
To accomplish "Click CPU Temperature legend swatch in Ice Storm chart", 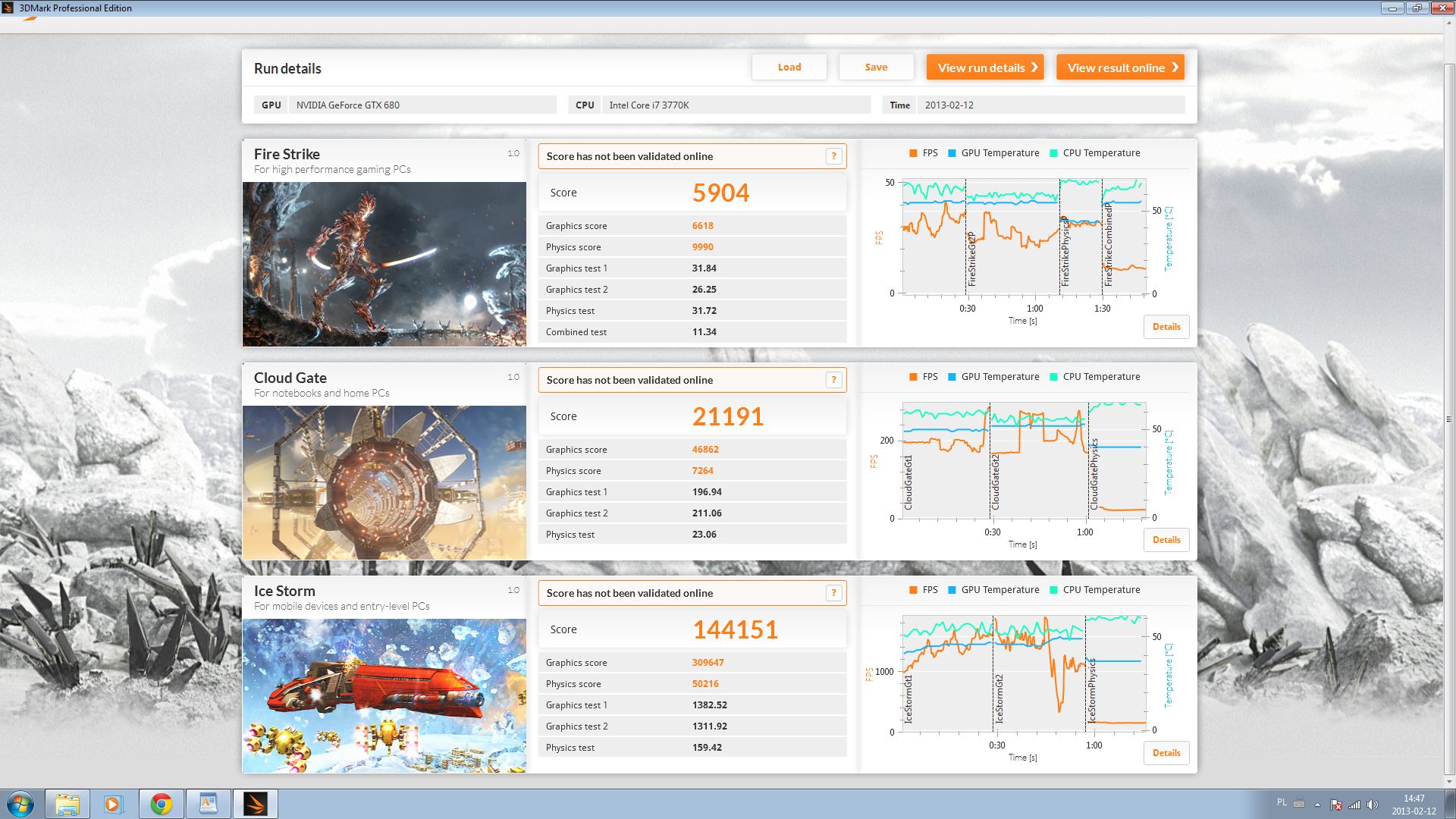I will click(x=1053, y=590).
